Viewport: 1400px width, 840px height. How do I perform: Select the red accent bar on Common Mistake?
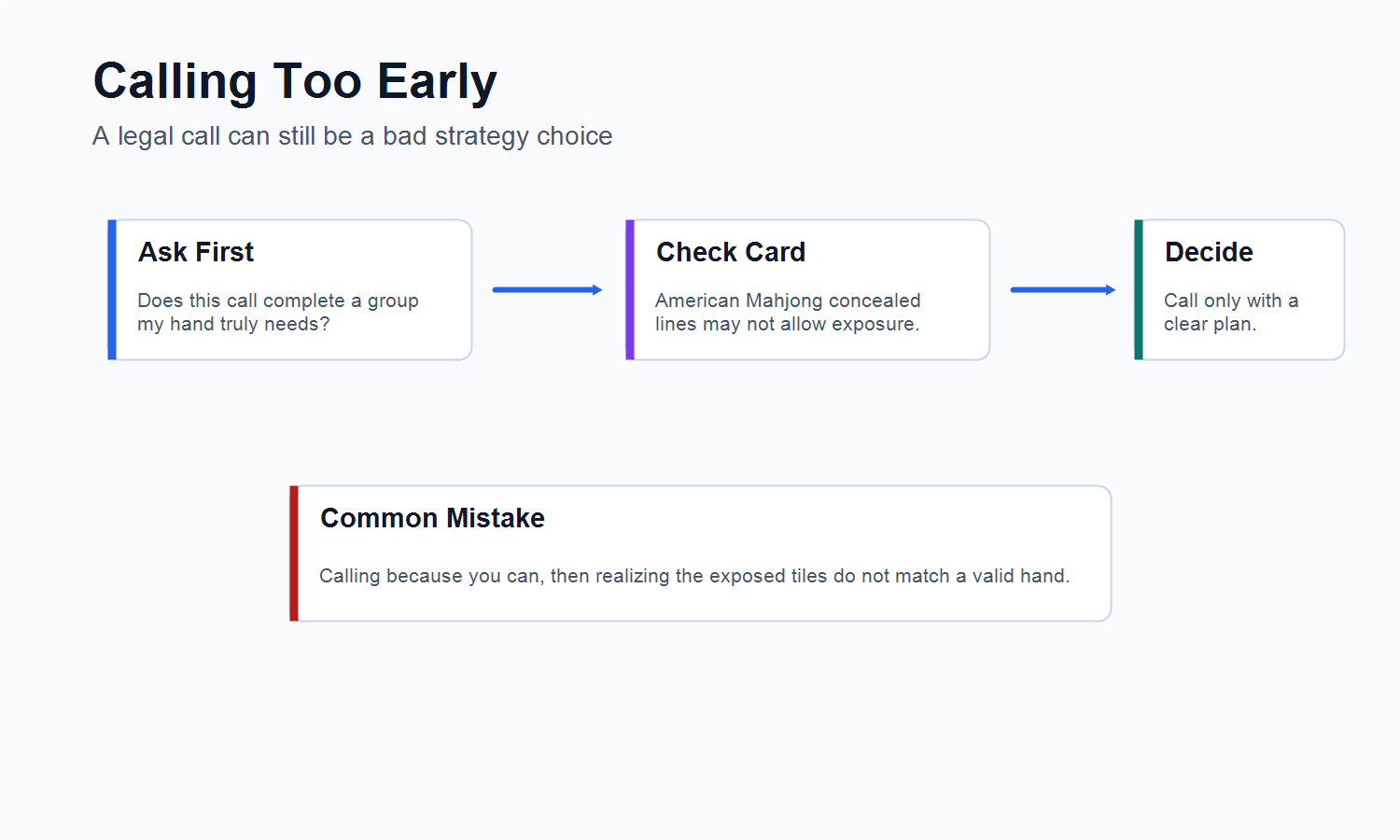pos(294,553)
